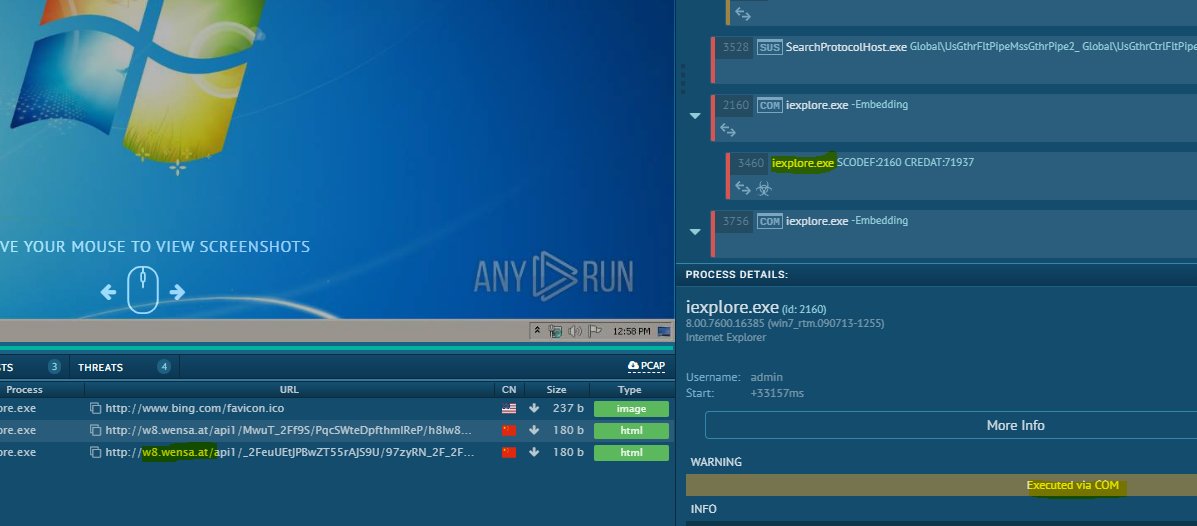The image size is (1197, 526).
Task: Click the SUS badge on SearchProtocolHost.exe
Action: click(770, 47)
